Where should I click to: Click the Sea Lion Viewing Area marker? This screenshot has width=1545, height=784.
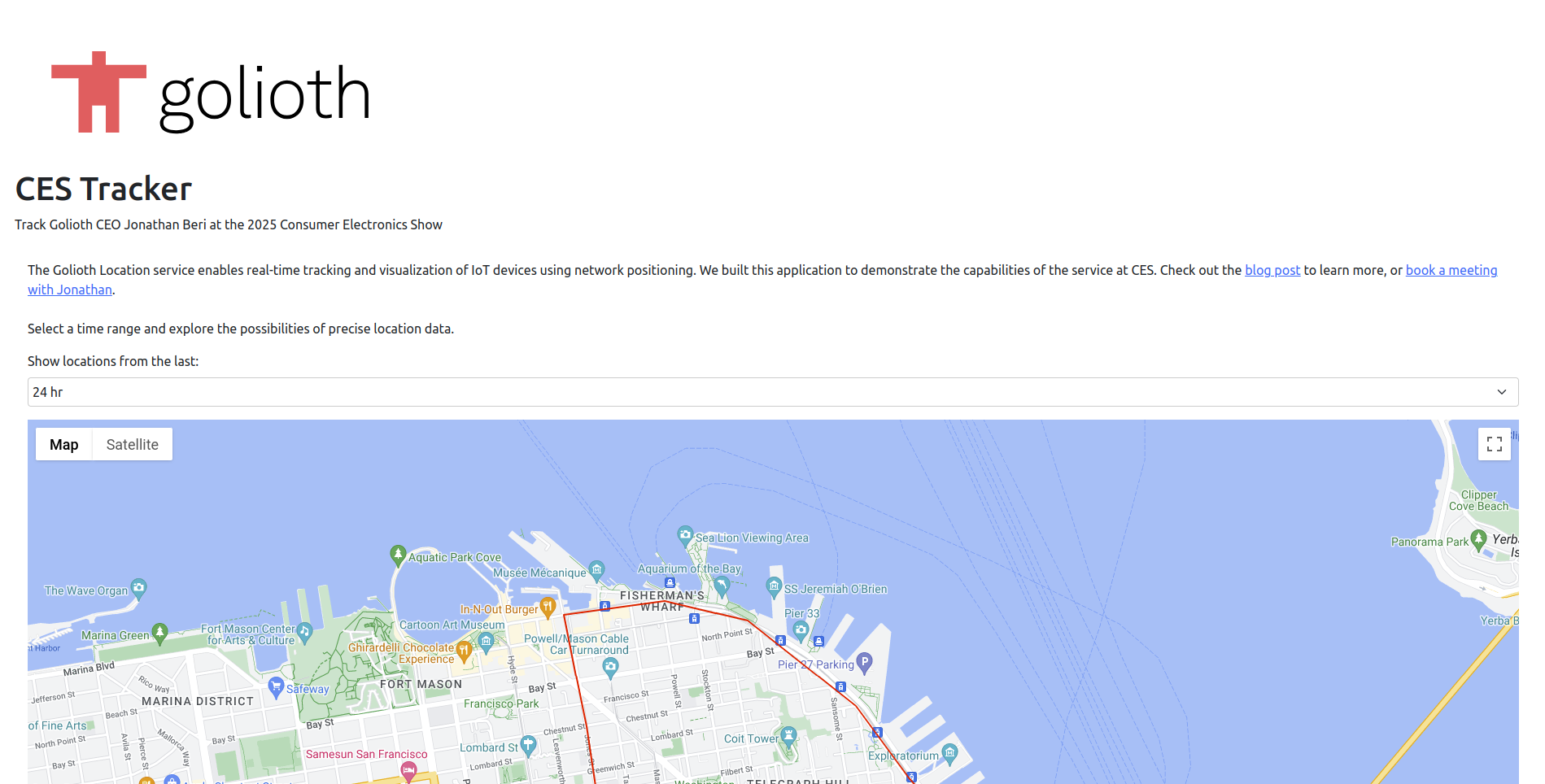[685, 535]
